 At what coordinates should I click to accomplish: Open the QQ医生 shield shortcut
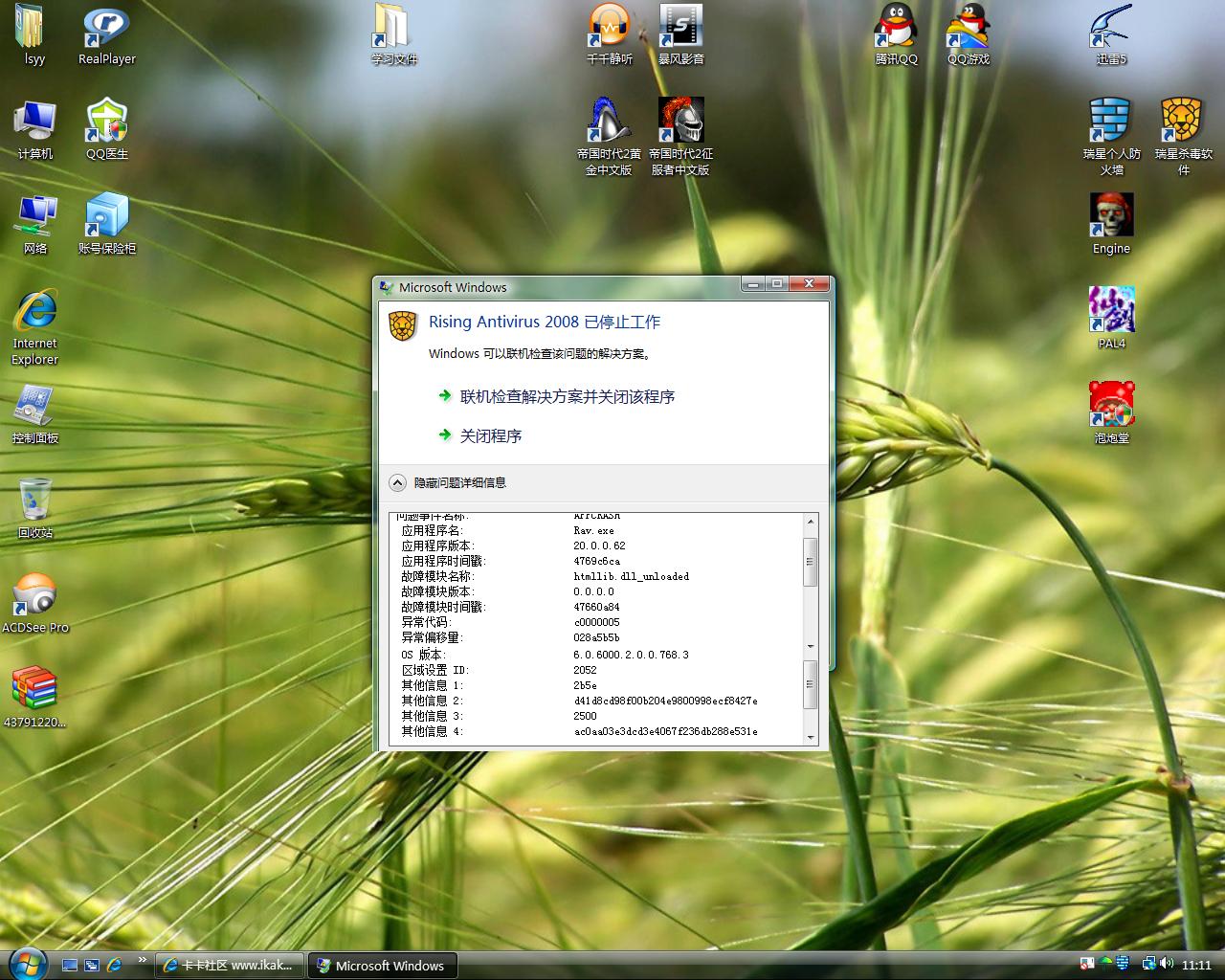click(106, 129)
